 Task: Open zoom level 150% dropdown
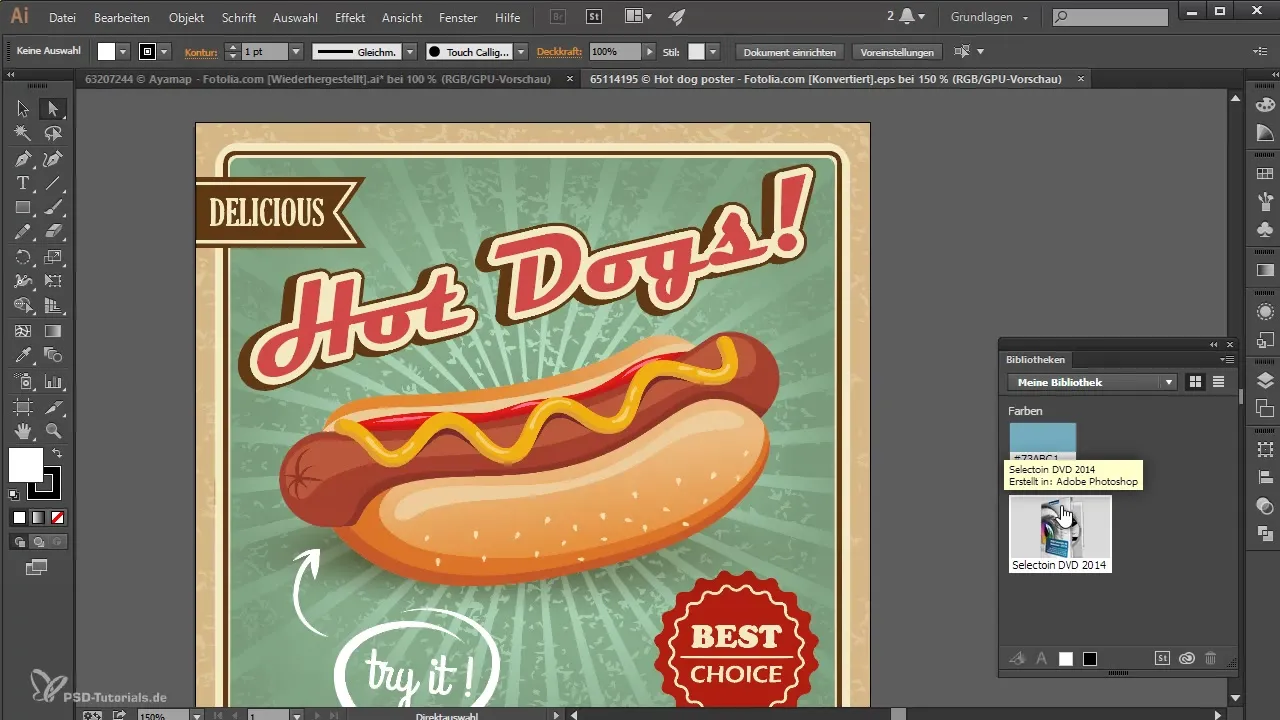197,715
